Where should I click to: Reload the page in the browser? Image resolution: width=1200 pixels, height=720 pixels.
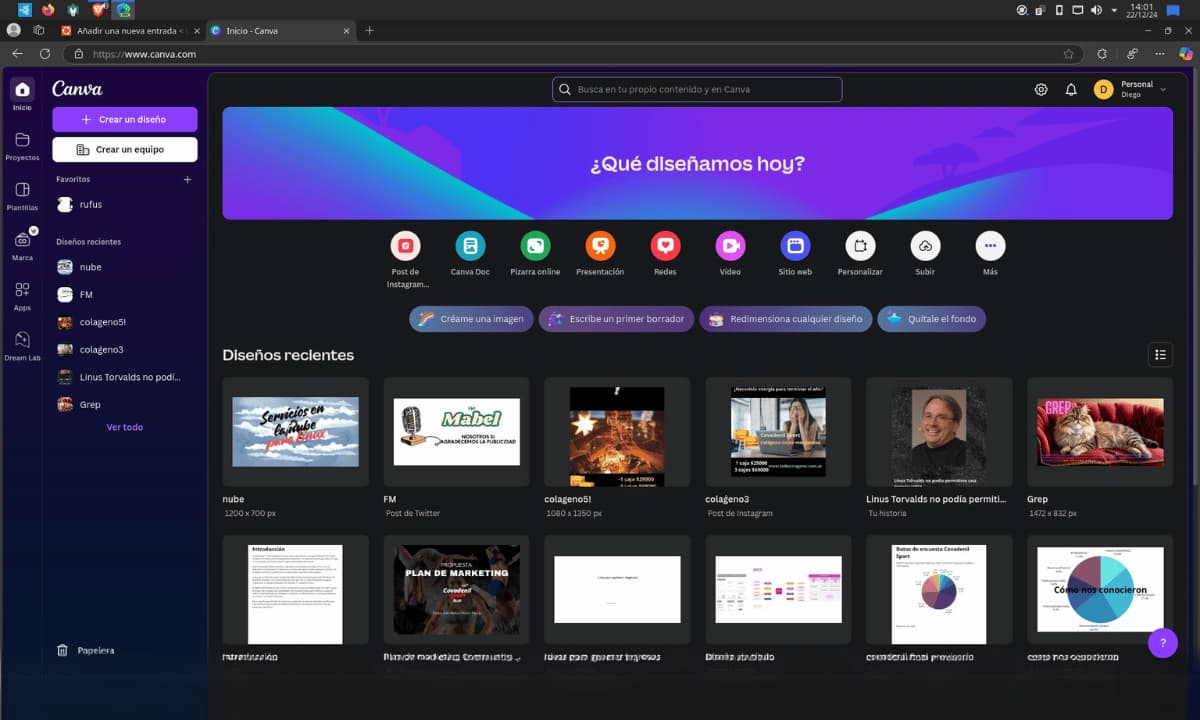pos(45,54)
